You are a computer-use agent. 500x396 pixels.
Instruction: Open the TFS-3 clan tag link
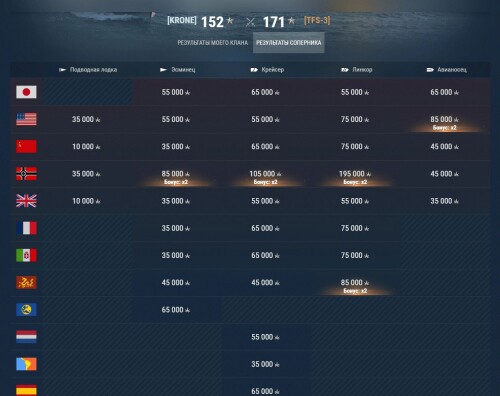[x=317, y=20]
